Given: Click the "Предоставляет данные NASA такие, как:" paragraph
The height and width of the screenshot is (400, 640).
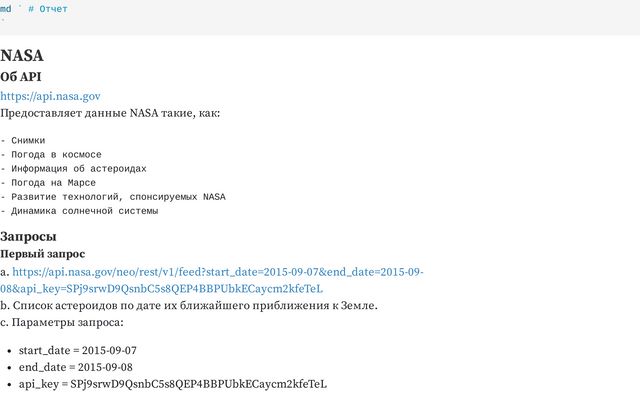Looking at the screenshot, I should pos(110,113).
